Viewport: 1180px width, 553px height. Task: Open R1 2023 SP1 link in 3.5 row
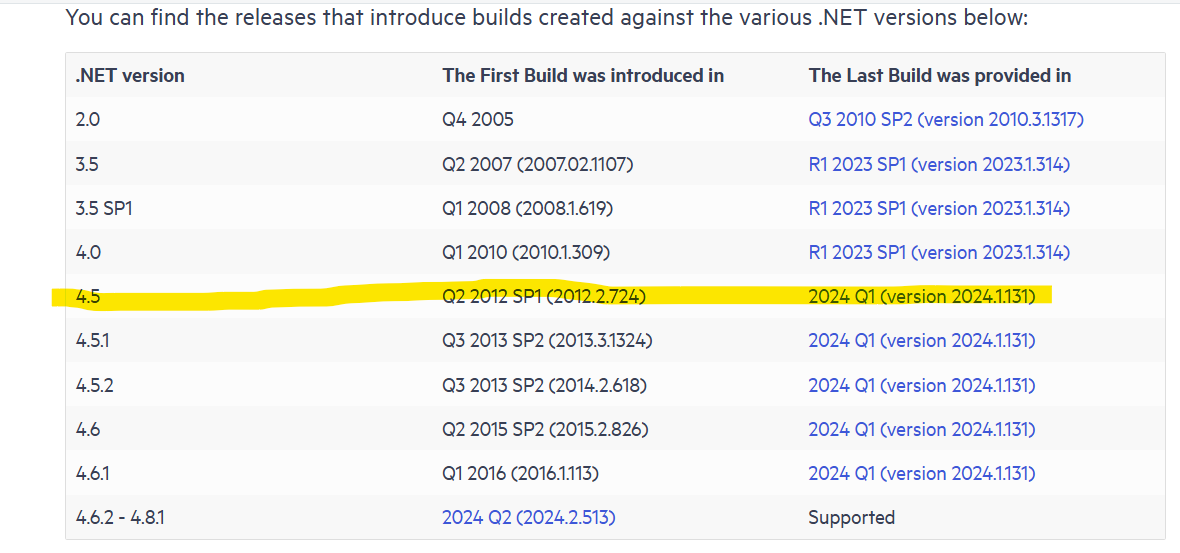click(939, 164)
